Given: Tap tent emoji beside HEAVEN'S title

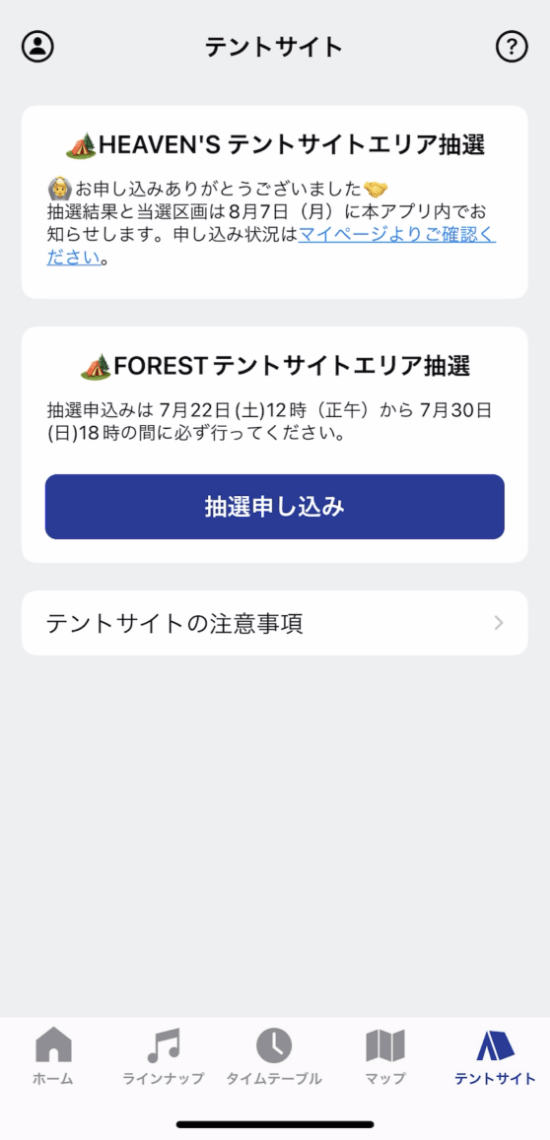Looking at the screenshot, I should [81, 146].
